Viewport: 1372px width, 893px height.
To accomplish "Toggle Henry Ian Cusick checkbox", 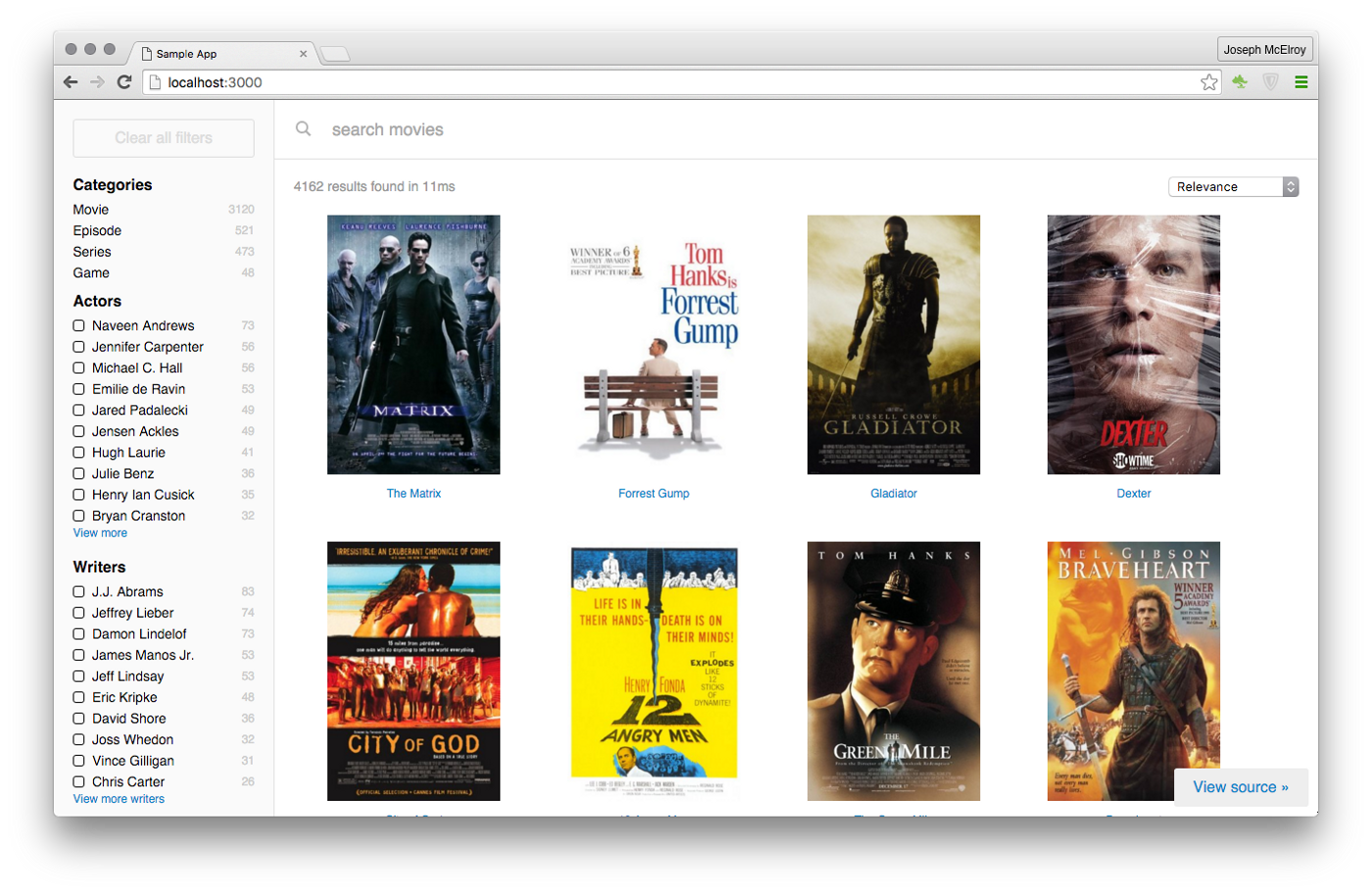I will pos(79,495).
